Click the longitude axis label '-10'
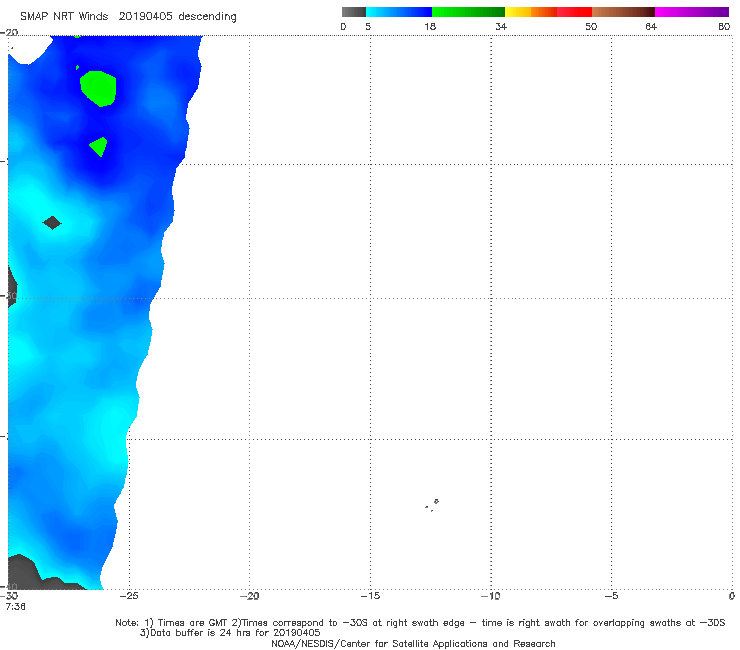This screenshot has width=740, height=650. point(491,596)
